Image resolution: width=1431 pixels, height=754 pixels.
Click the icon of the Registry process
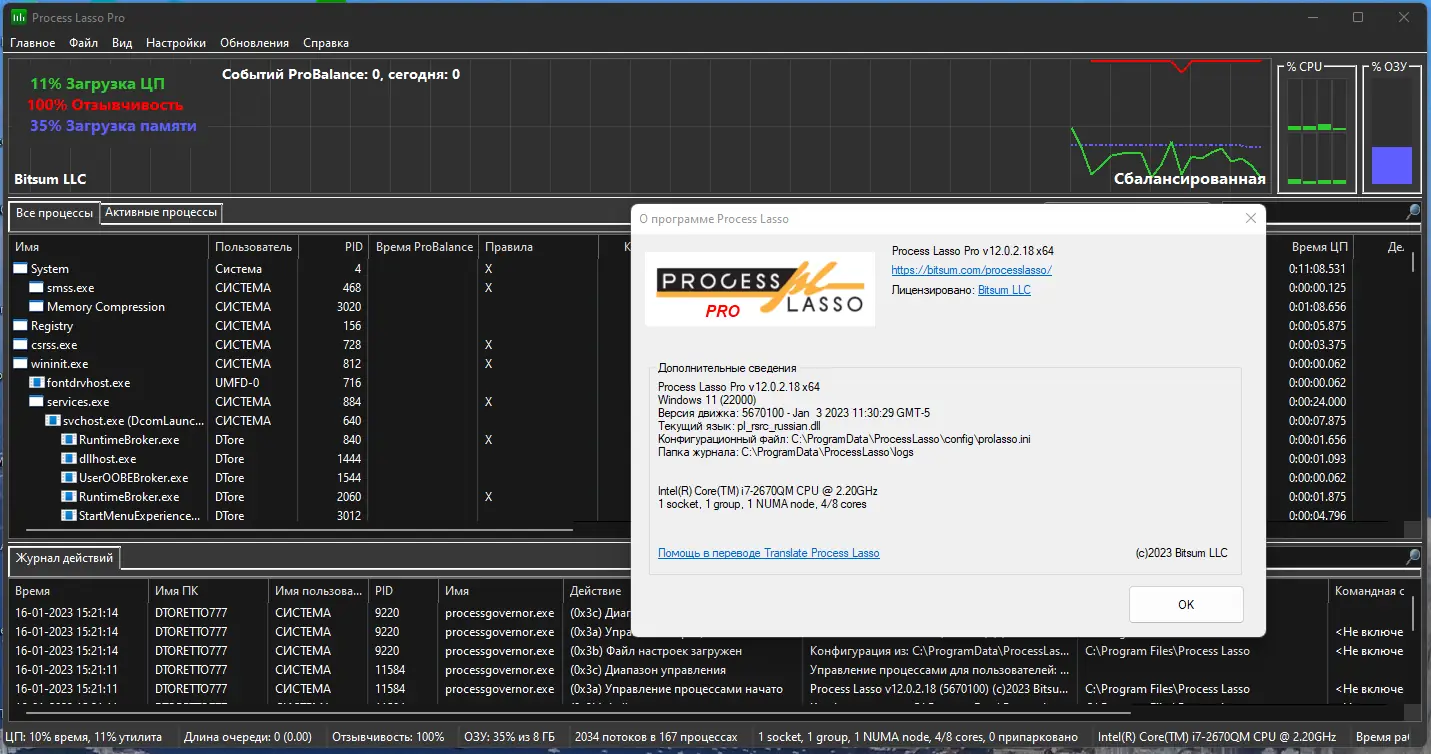[x=21, y=326]
